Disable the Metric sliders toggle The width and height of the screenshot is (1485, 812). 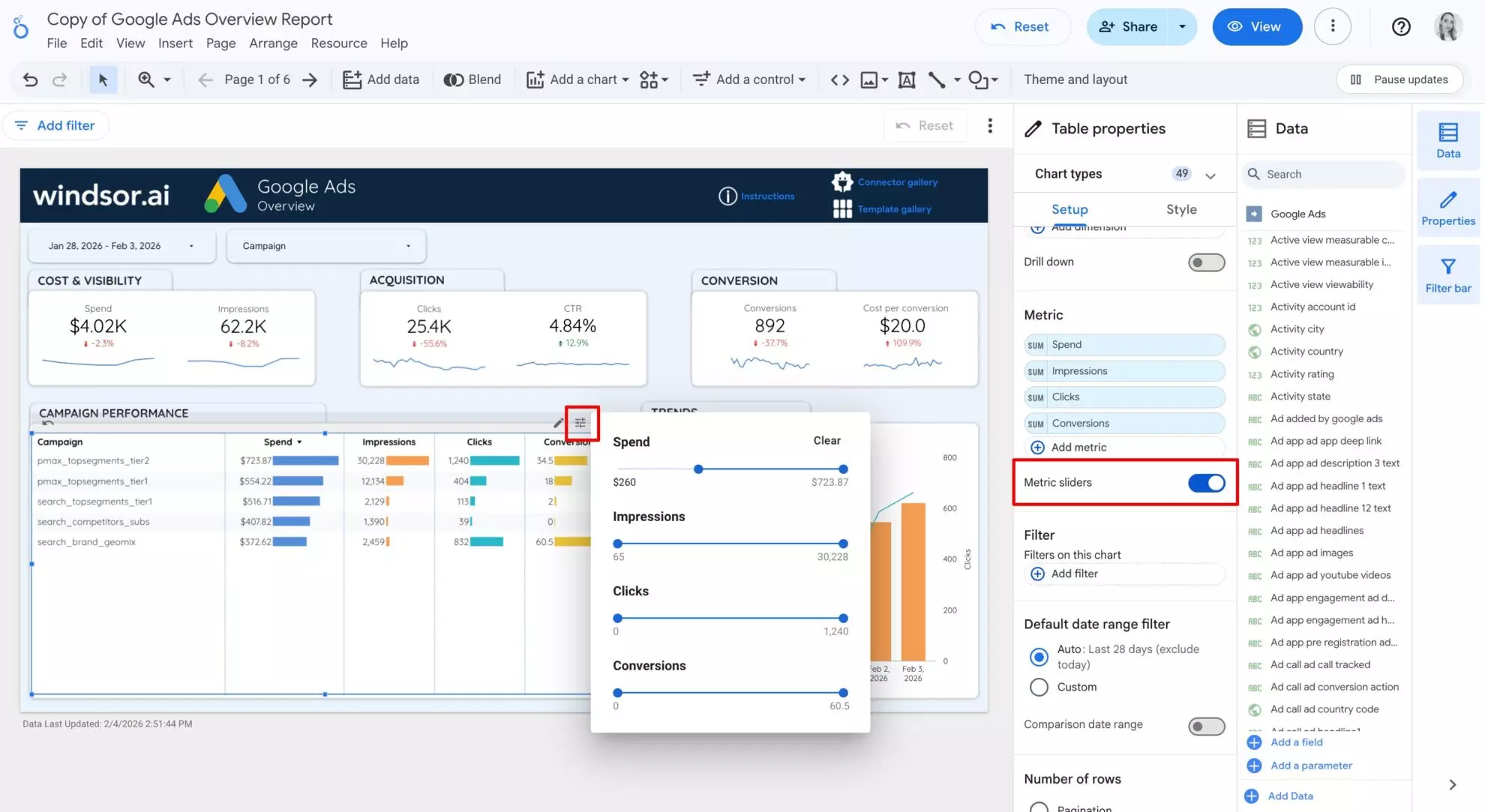point(1206,483)
